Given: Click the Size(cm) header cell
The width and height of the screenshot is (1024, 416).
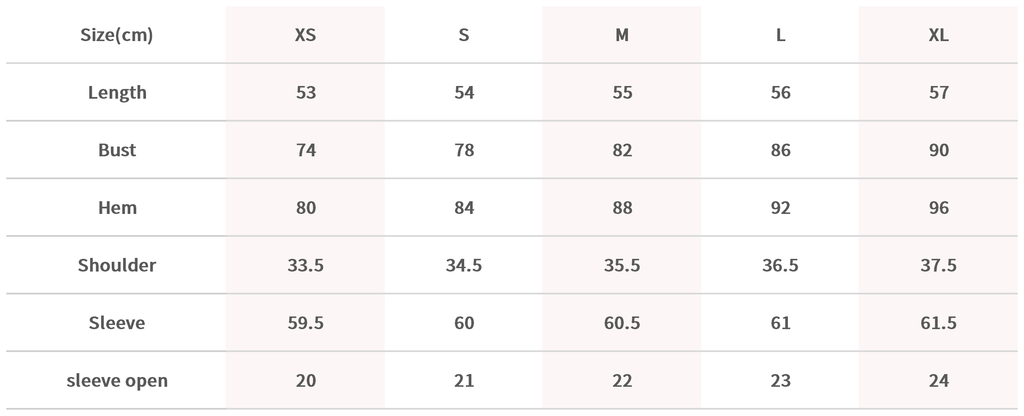Looking at the screenshot, I should [x=117, y=35].
